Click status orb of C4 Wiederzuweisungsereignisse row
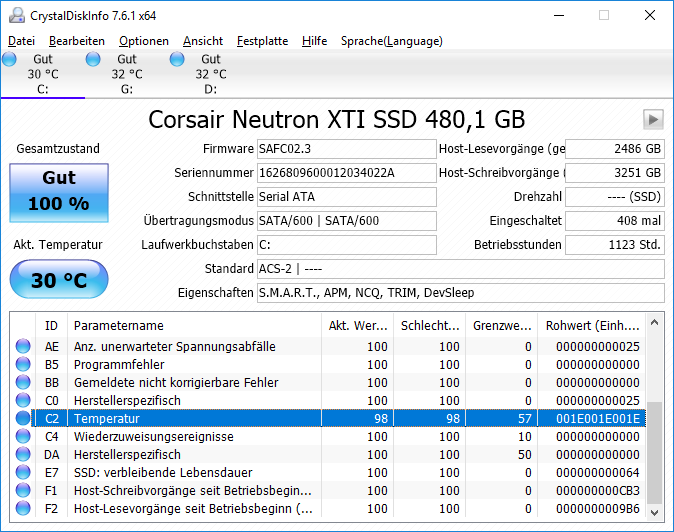The width and height of the screenshot is (674, 532). [23, 436]
